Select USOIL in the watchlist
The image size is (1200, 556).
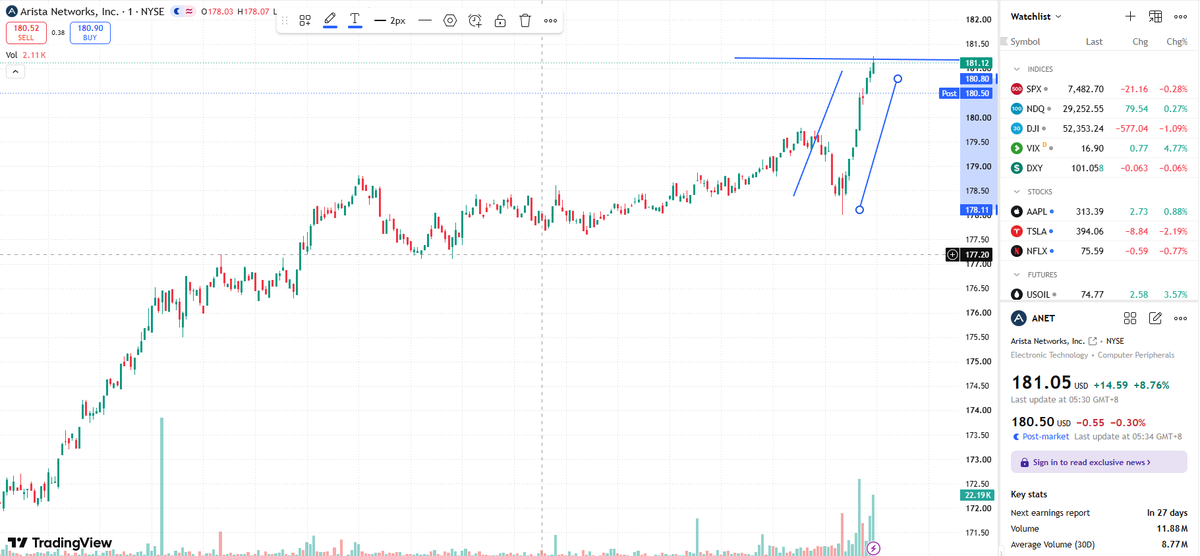1099,294
